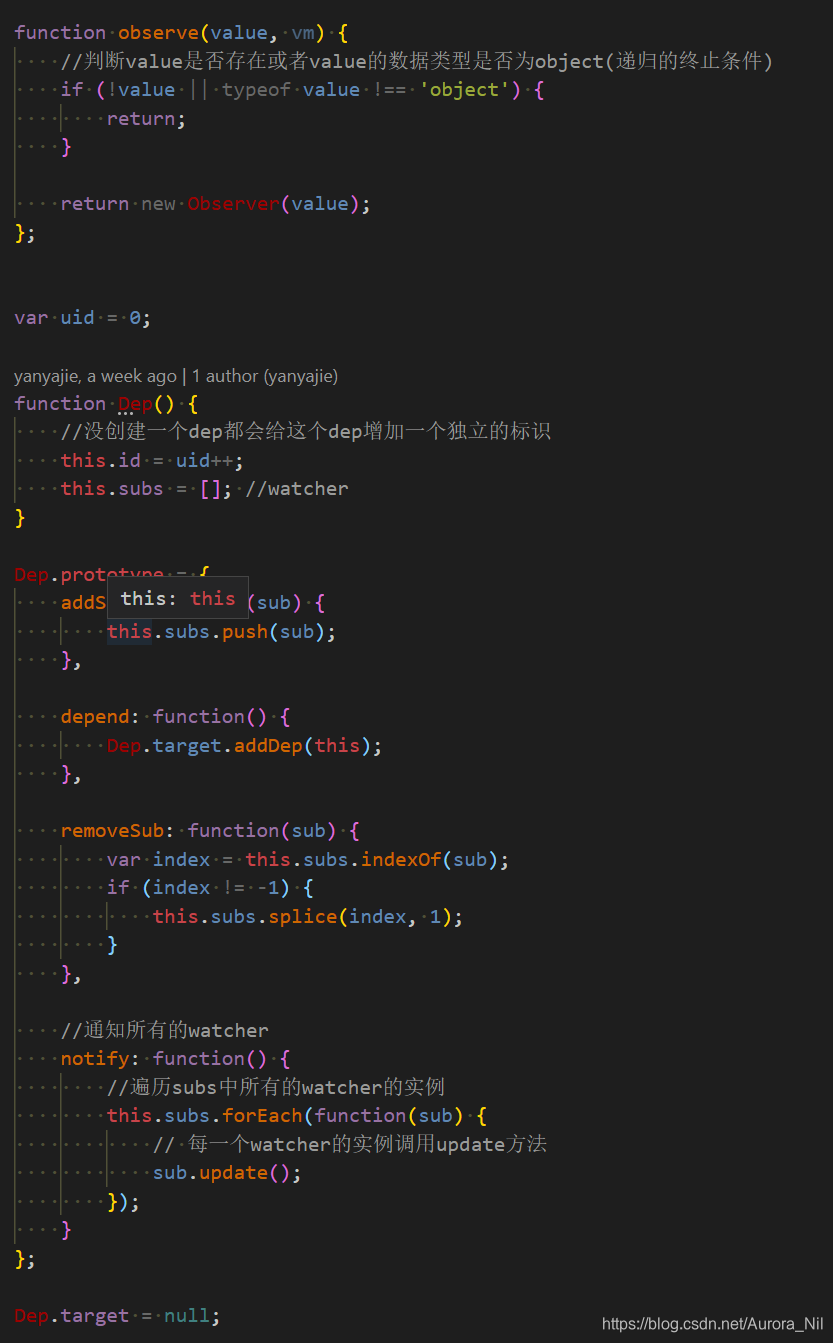
Task: Place cursor on the 'observe' function name
Action: (x=158, y=32)
